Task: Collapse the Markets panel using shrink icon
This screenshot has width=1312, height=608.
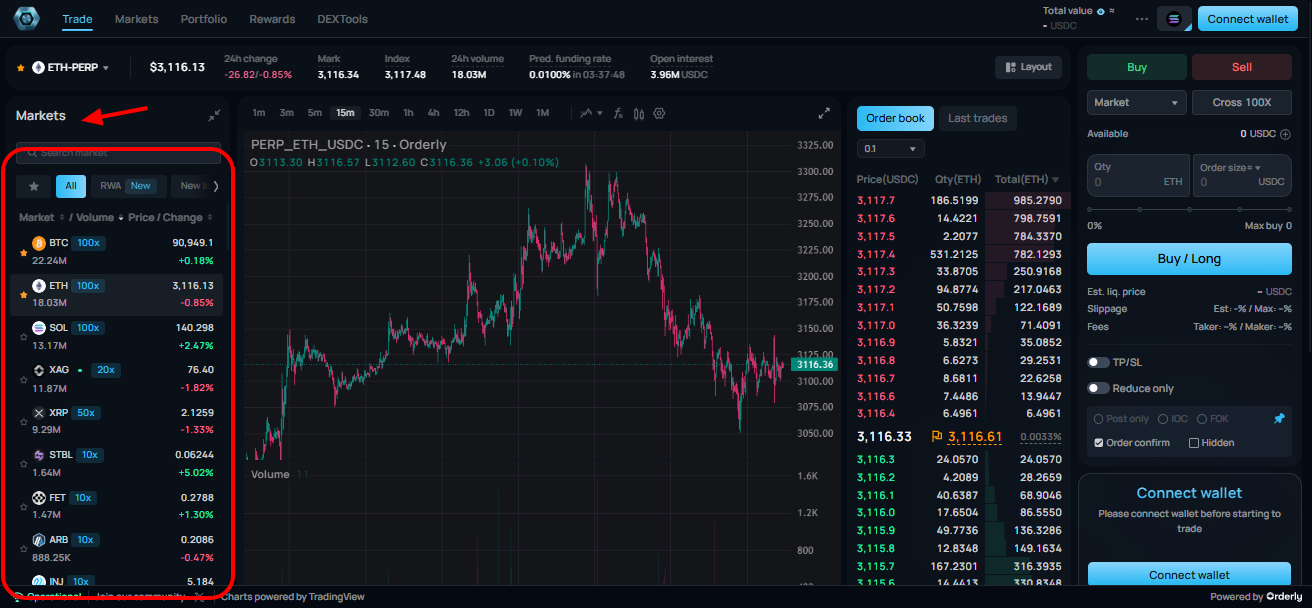Action: coord(213,115)
